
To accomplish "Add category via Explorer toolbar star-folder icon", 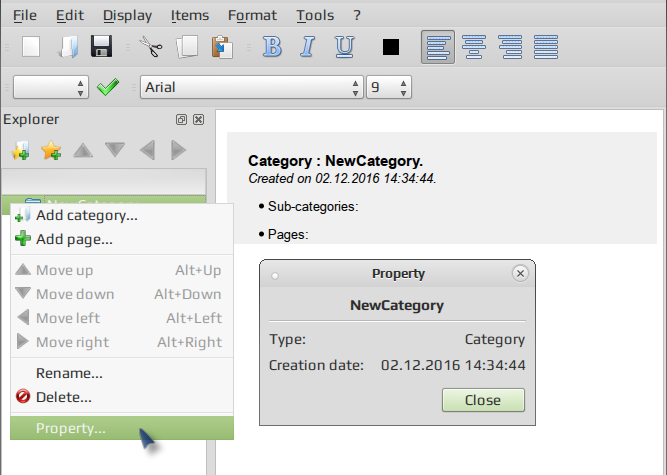I will click(20, 150).
